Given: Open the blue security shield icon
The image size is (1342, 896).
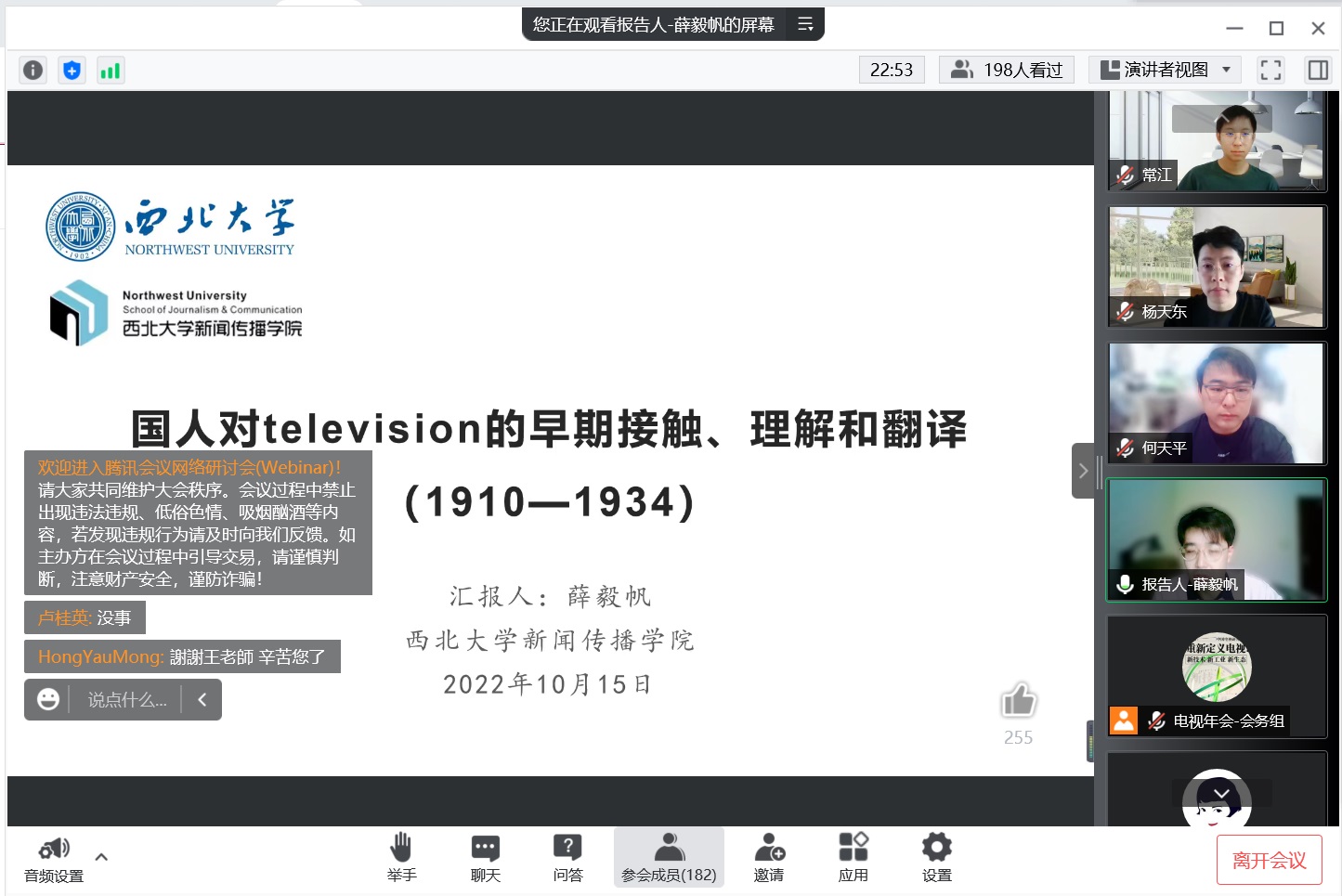Looking at the screenshot, I should [72, 71].
